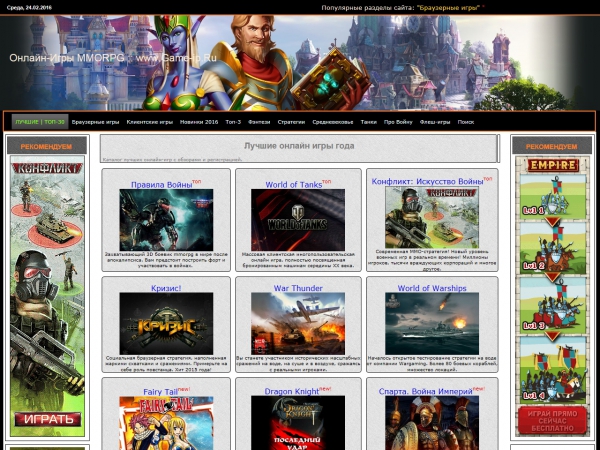Click the World of Warships ship thumbnail
The height and width of the screenshot is (450, 600).
[432, 324]
